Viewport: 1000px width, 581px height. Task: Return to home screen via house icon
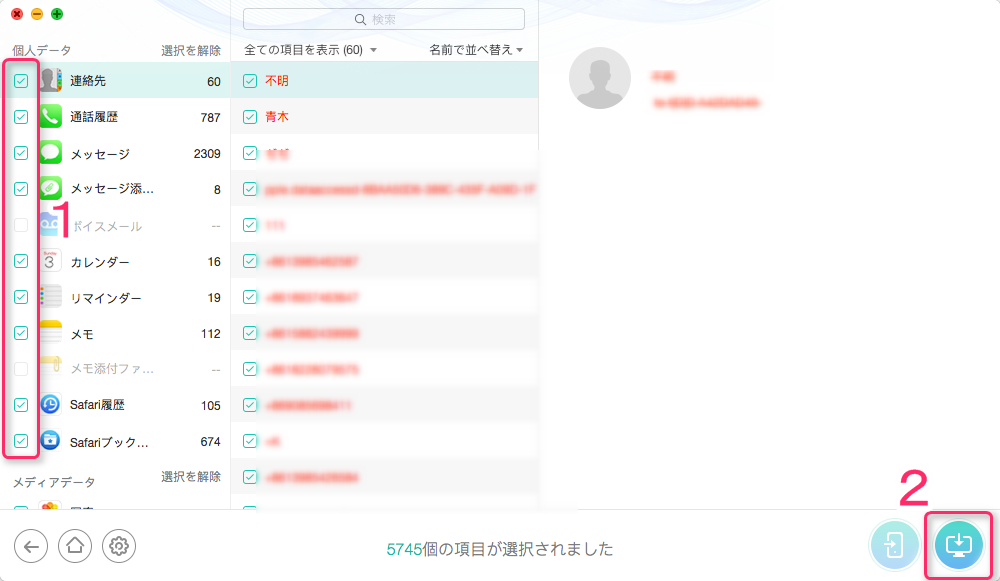(x=75, y=546)
